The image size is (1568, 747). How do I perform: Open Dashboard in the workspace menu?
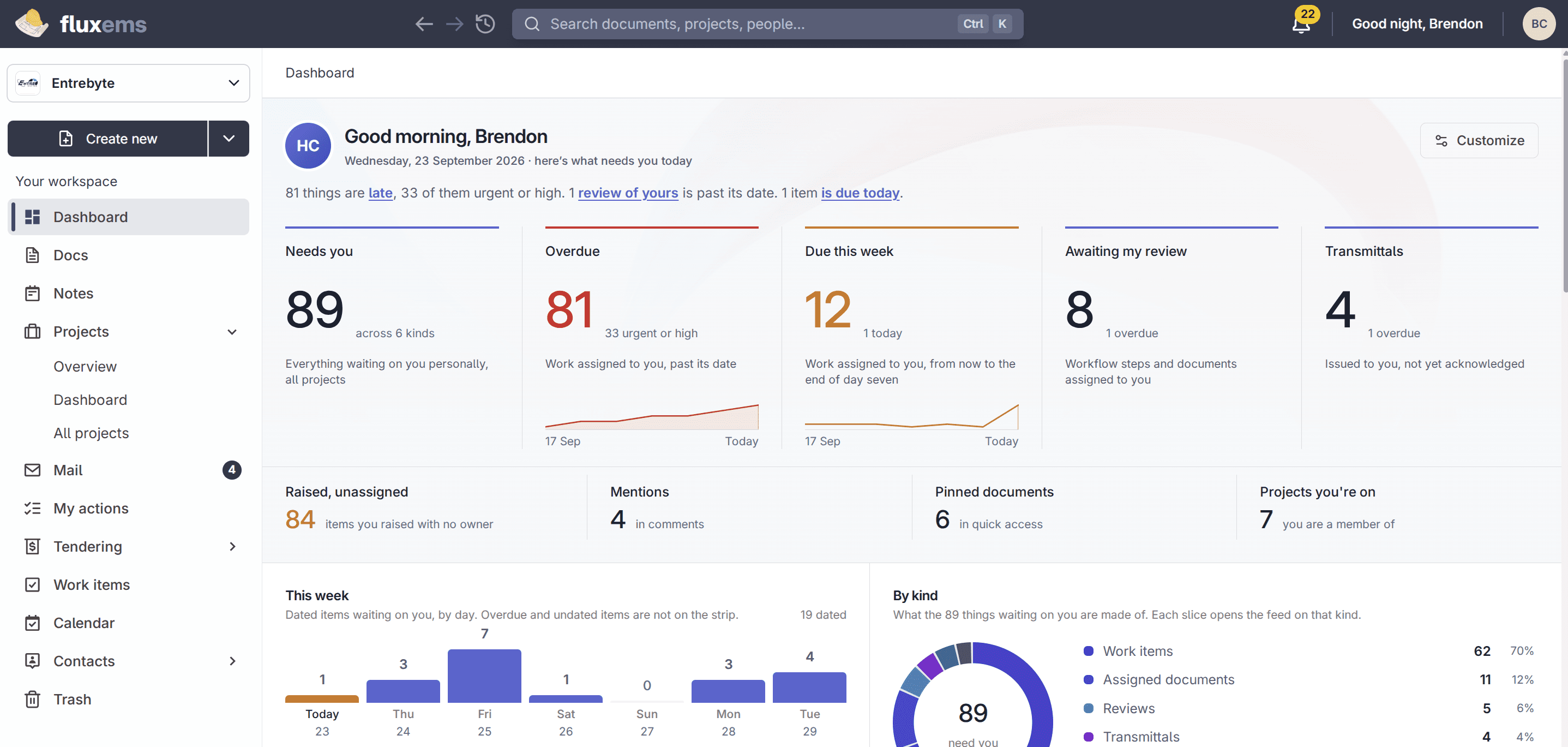128,217
